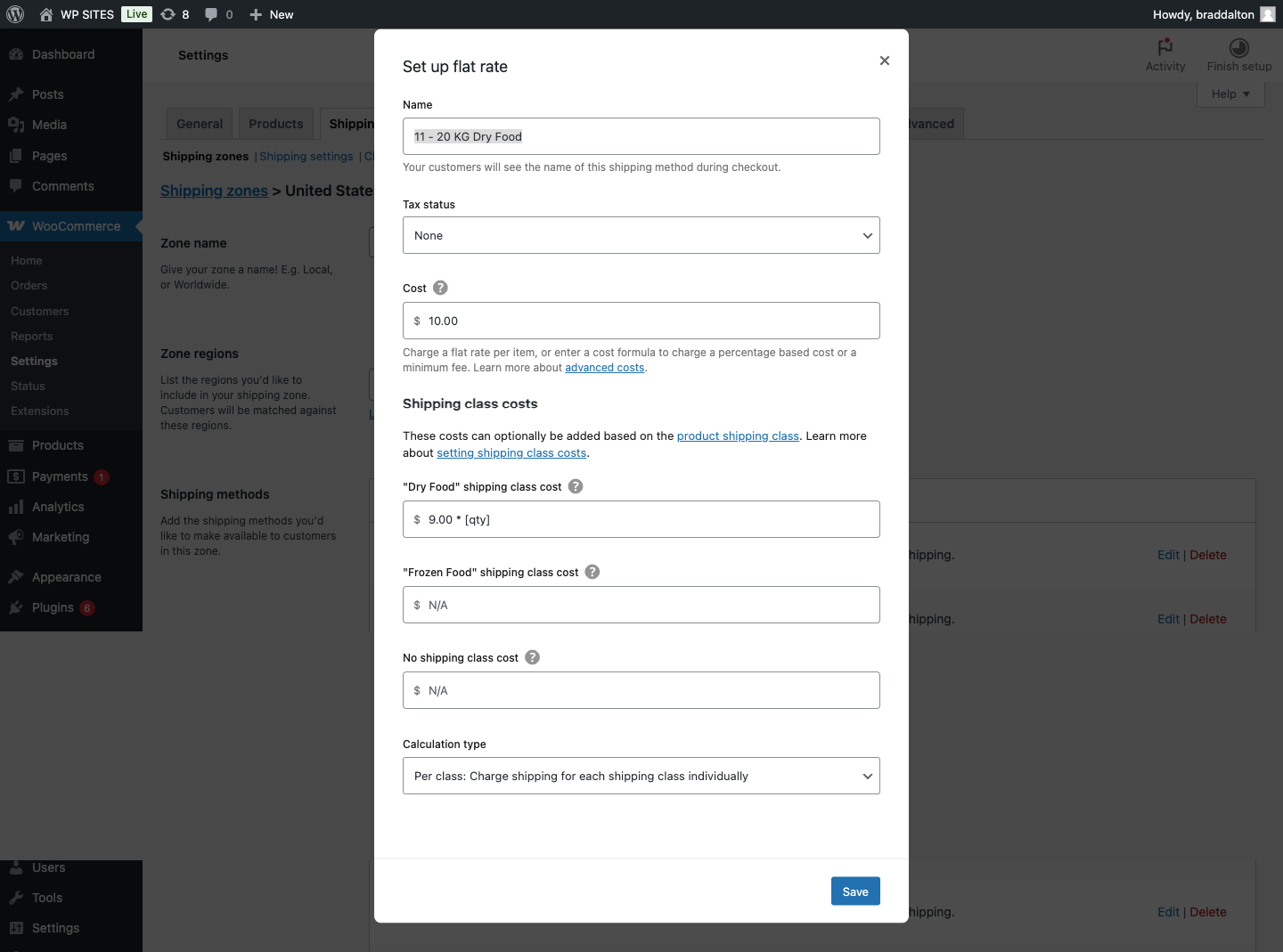
Task: Open the comments bubble in admin bar
Action: [211, 14]
